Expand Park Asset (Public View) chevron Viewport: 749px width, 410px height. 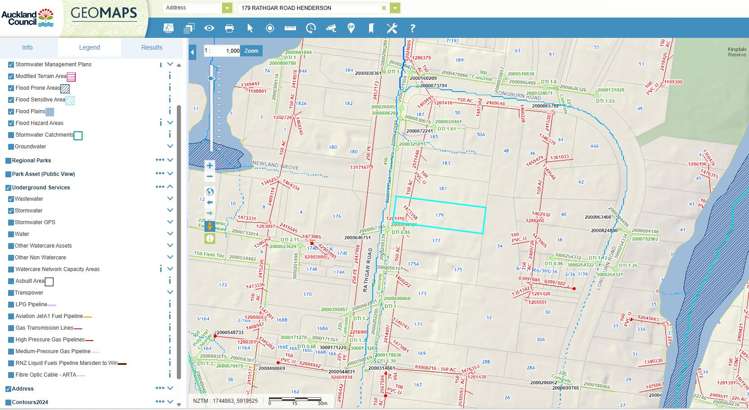pyautogui.click(x=170, y=173)
